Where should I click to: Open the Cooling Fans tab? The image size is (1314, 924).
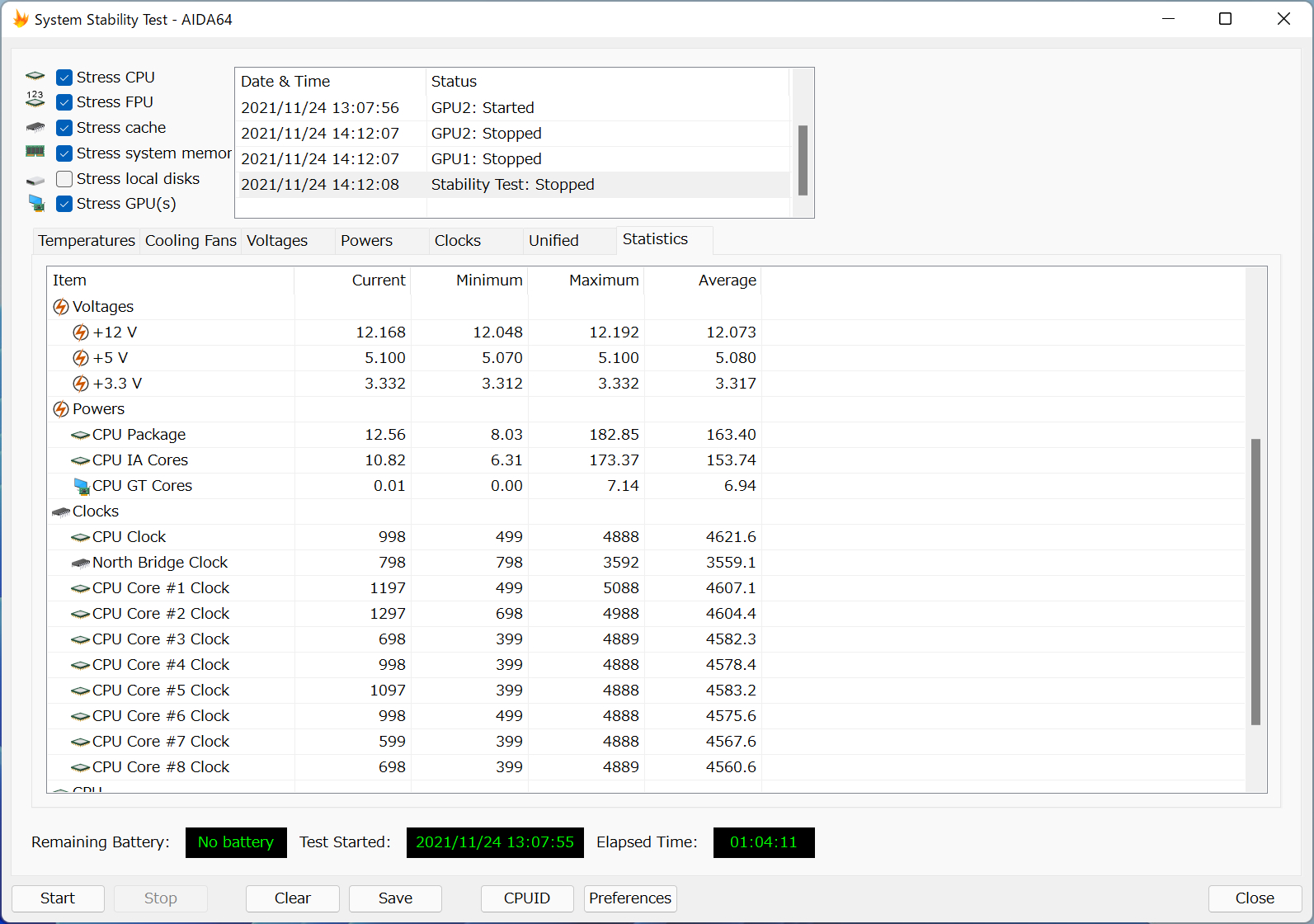191,241
